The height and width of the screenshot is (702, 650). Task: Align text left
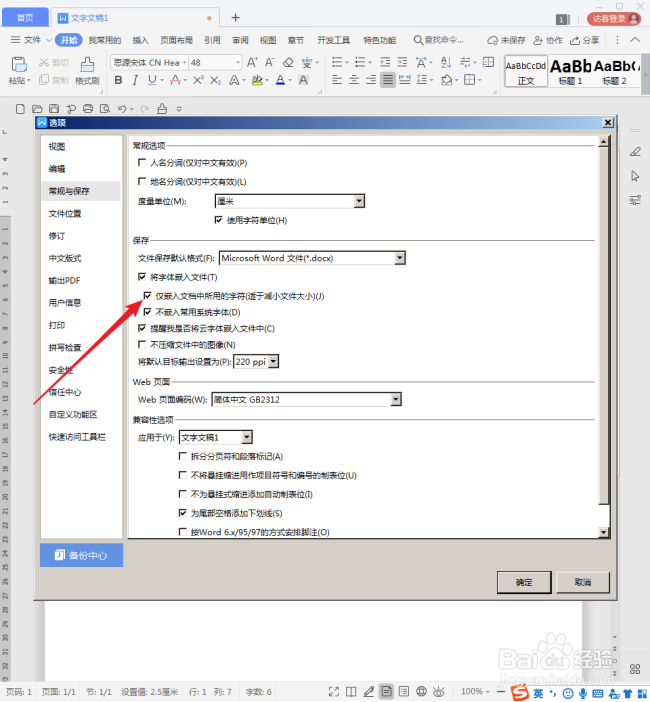[337, 80]
